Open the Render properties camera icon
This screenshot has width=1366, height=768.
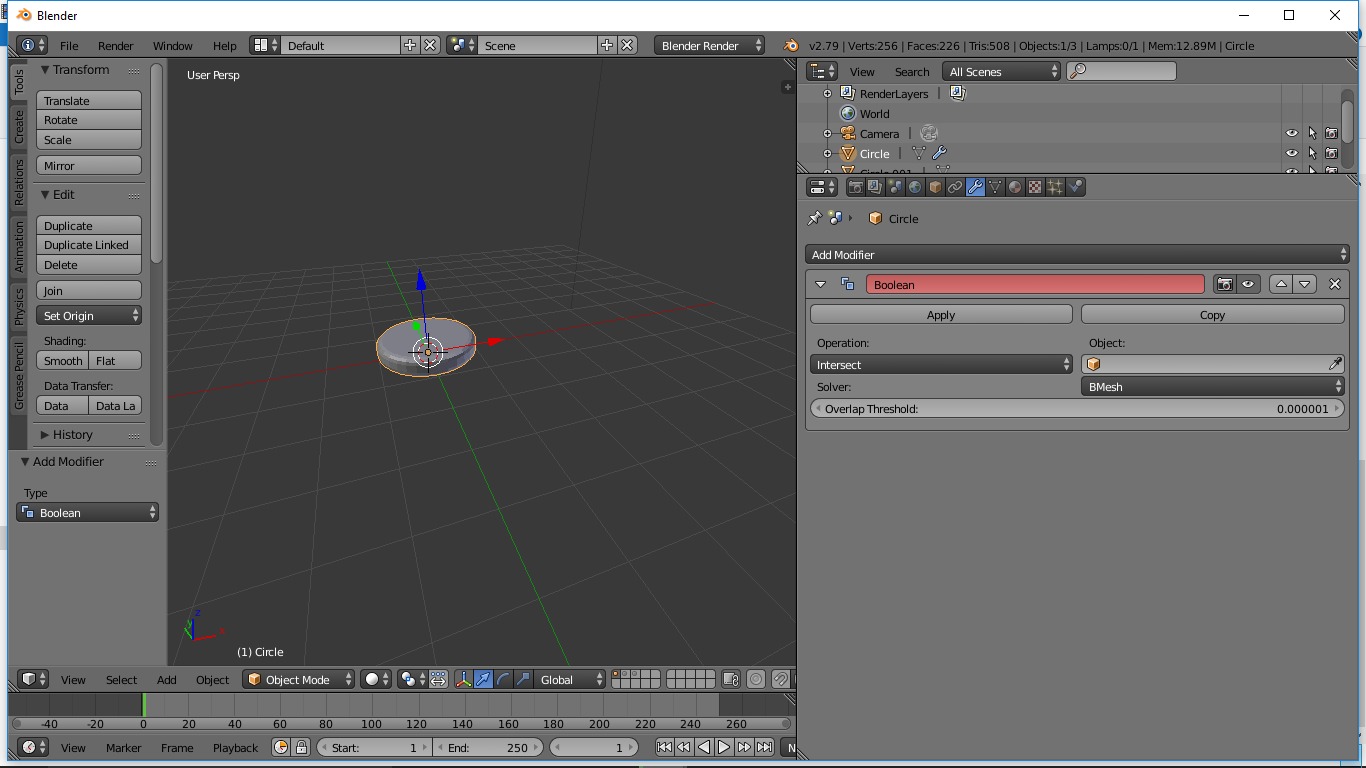tap(856, 187)
